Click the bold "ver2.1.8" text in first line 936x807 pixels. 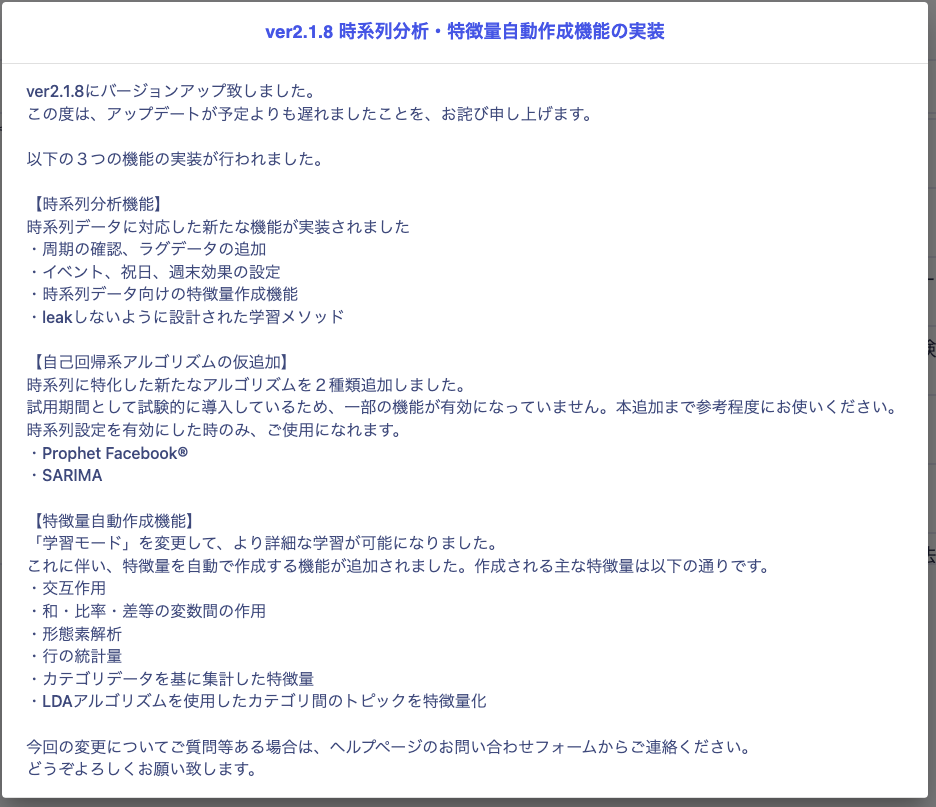tap(56, 91)
